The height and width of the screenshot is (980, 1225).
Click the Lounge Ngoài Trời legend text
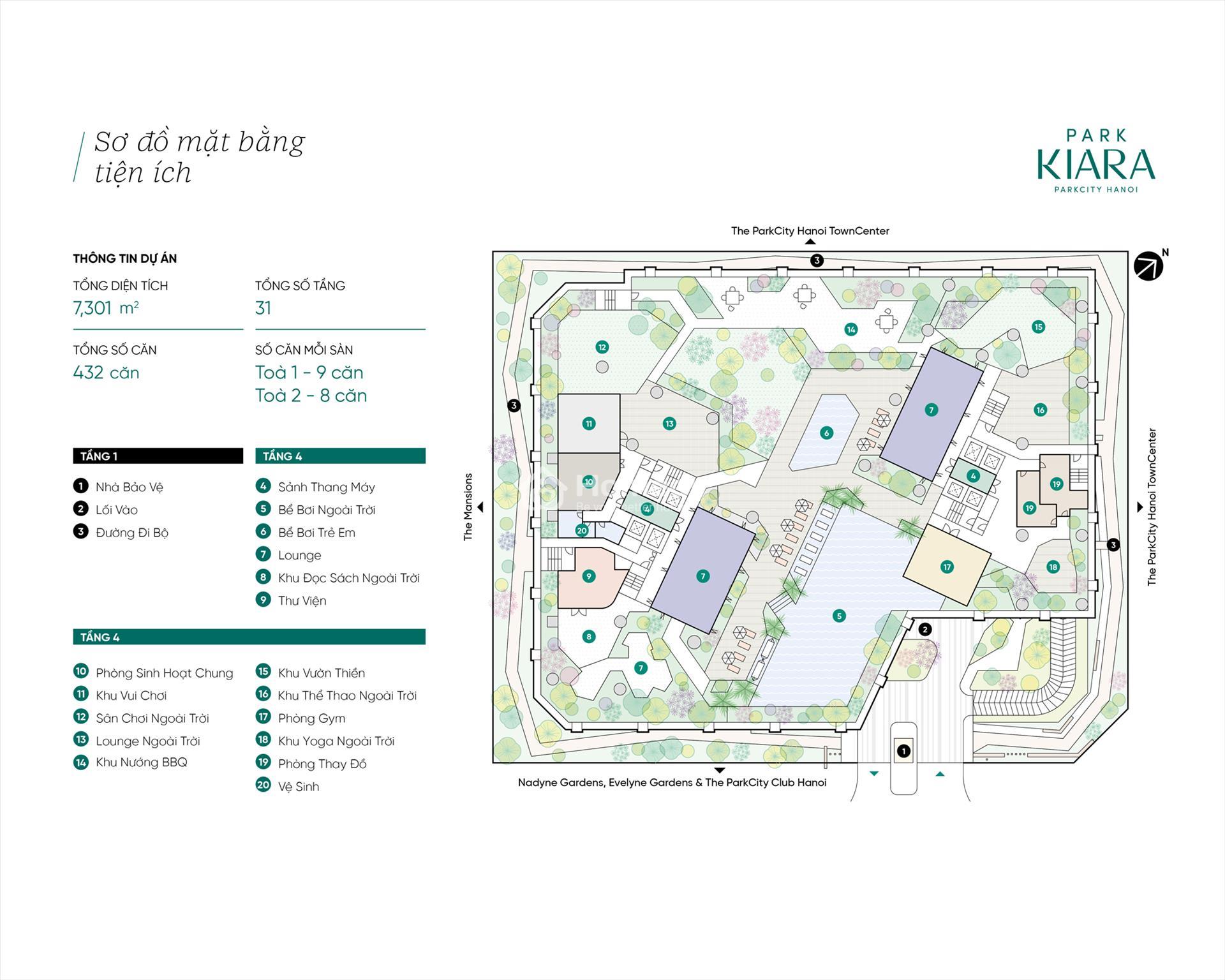(x=148, y=741)
